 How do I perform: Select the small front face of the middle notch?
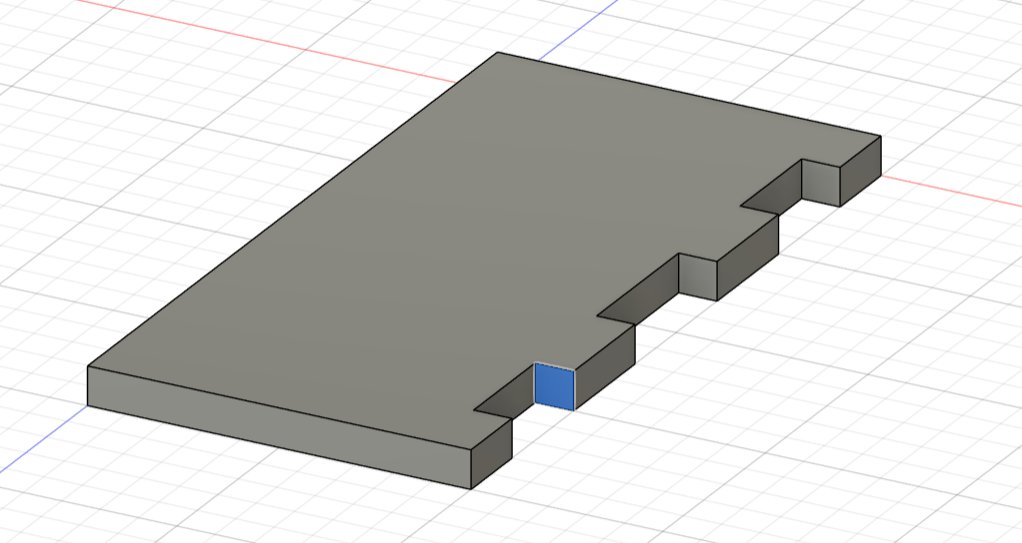coord(698,276)
